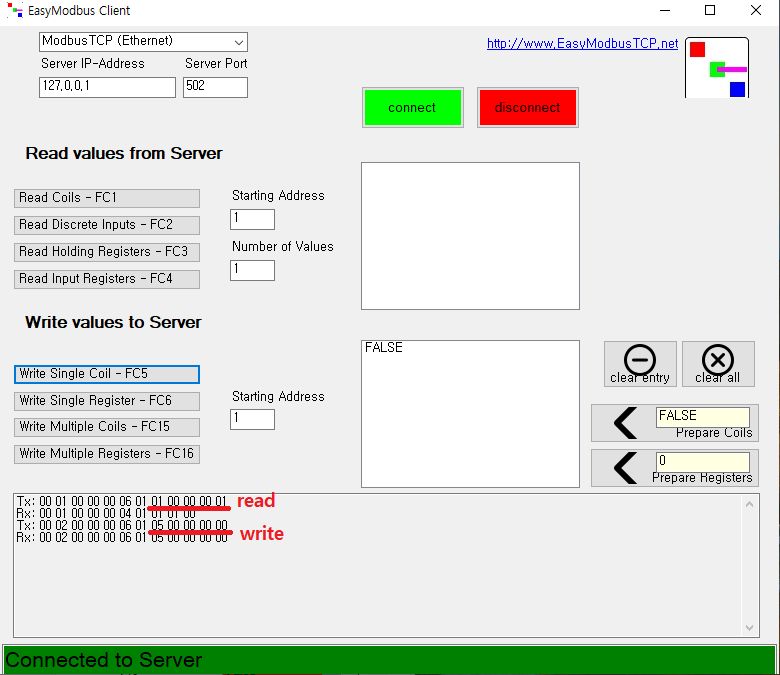
Task: Click Write Single Register - FC6 button
Action: pyautogui.click(x=107, y=401)
